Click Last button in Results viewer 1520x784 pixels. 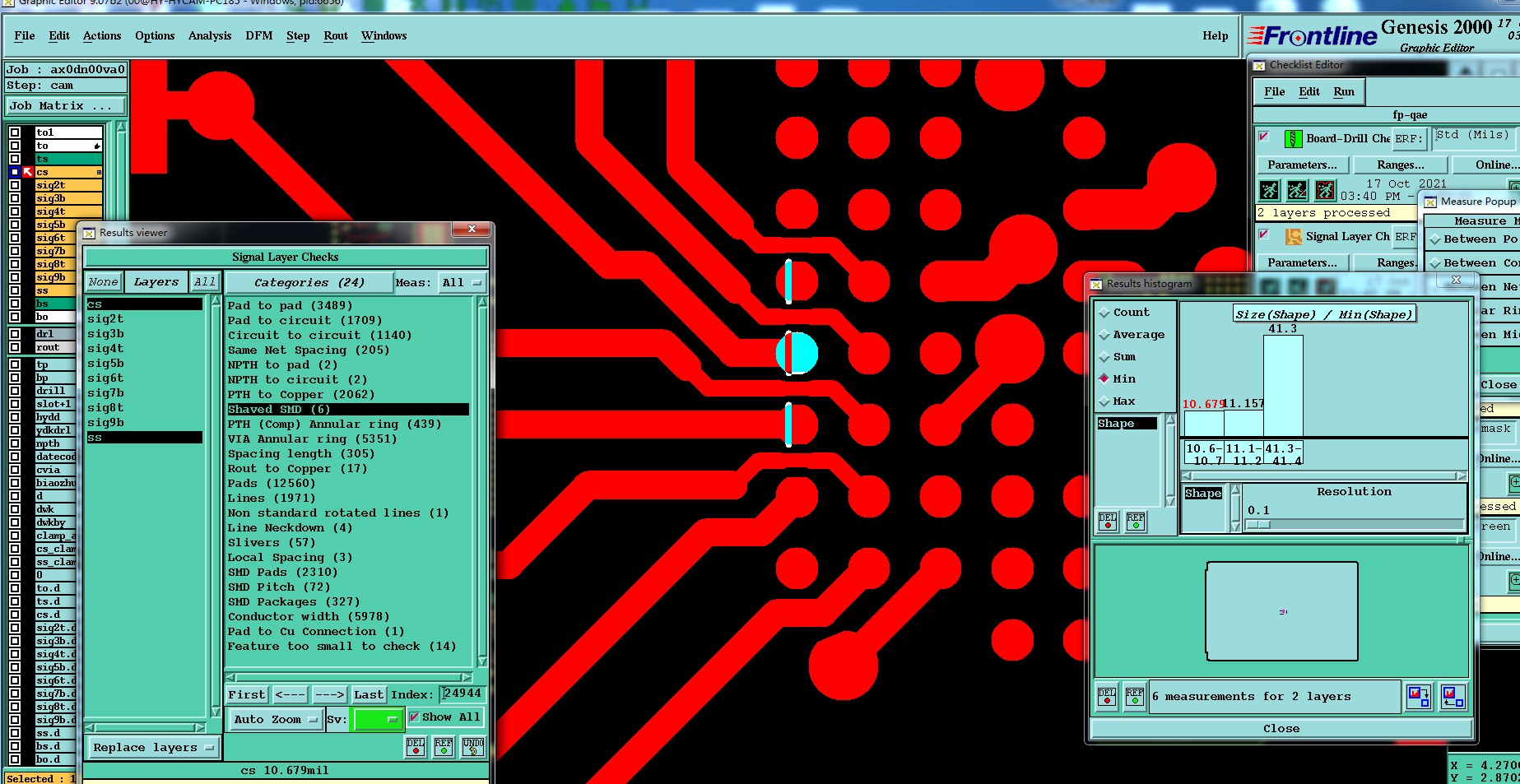pos(369,695)
